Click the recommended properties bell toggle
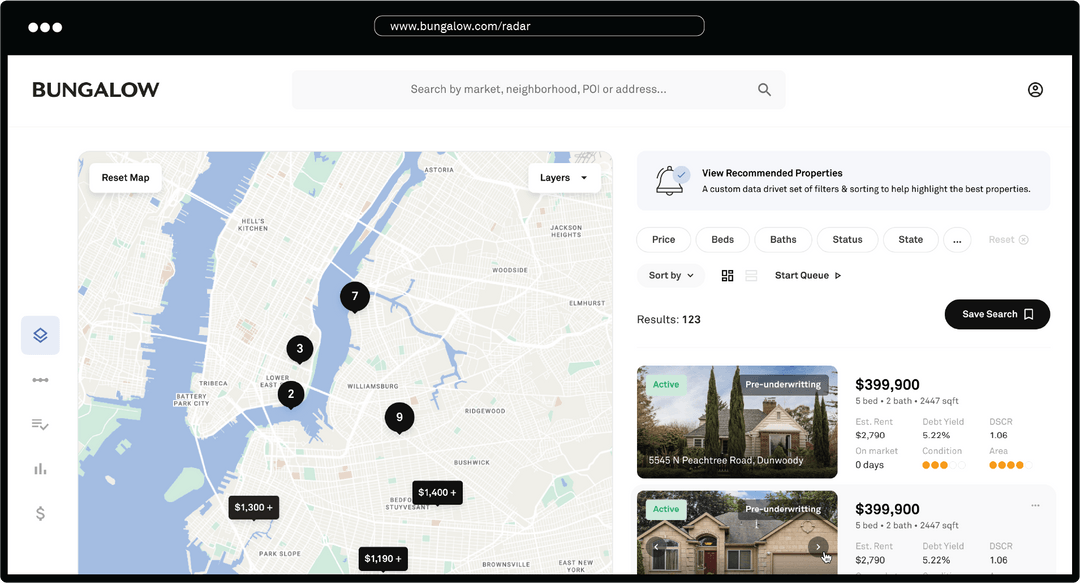Viewport: 1080px width, 583px height. pyautogui.click(x=670, y=180)
